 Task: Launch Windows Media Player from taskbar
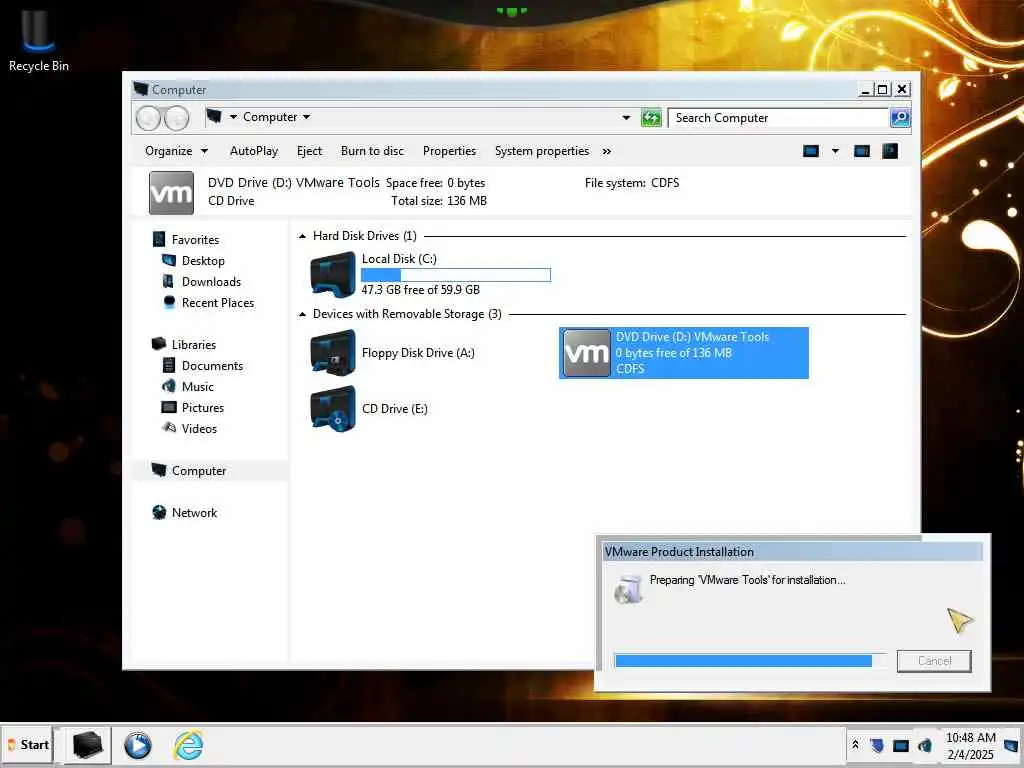click(138, 745)
